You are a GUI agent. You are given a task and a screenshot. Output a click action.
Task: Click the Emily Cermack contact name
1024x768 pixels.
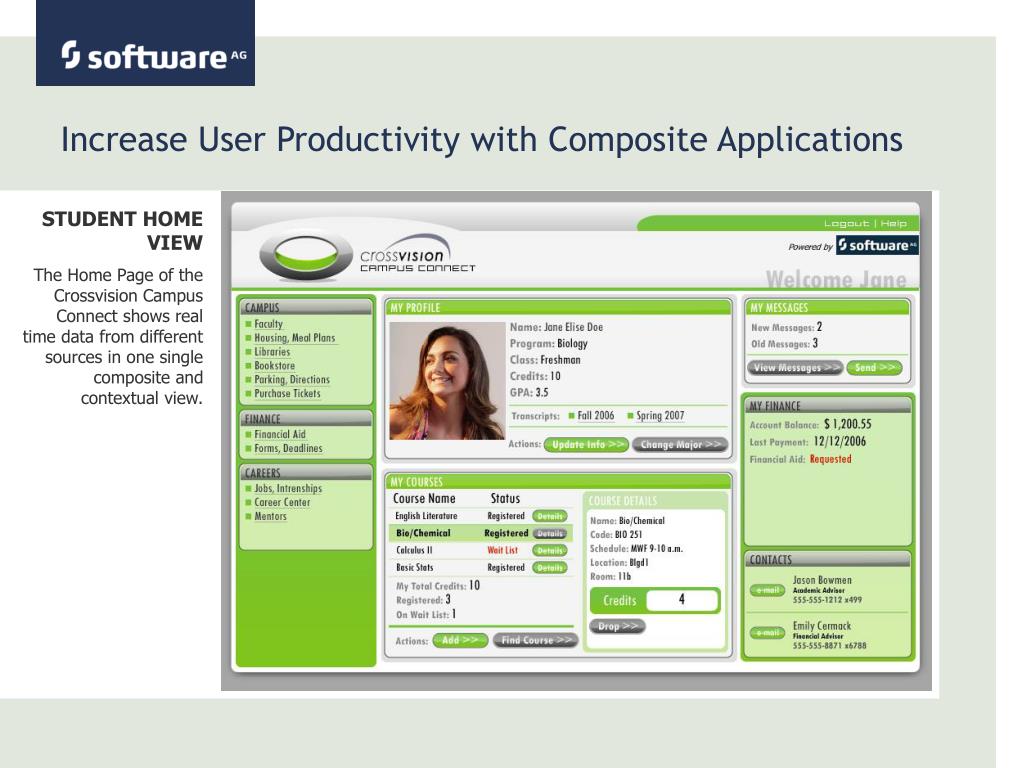(822, 626)
